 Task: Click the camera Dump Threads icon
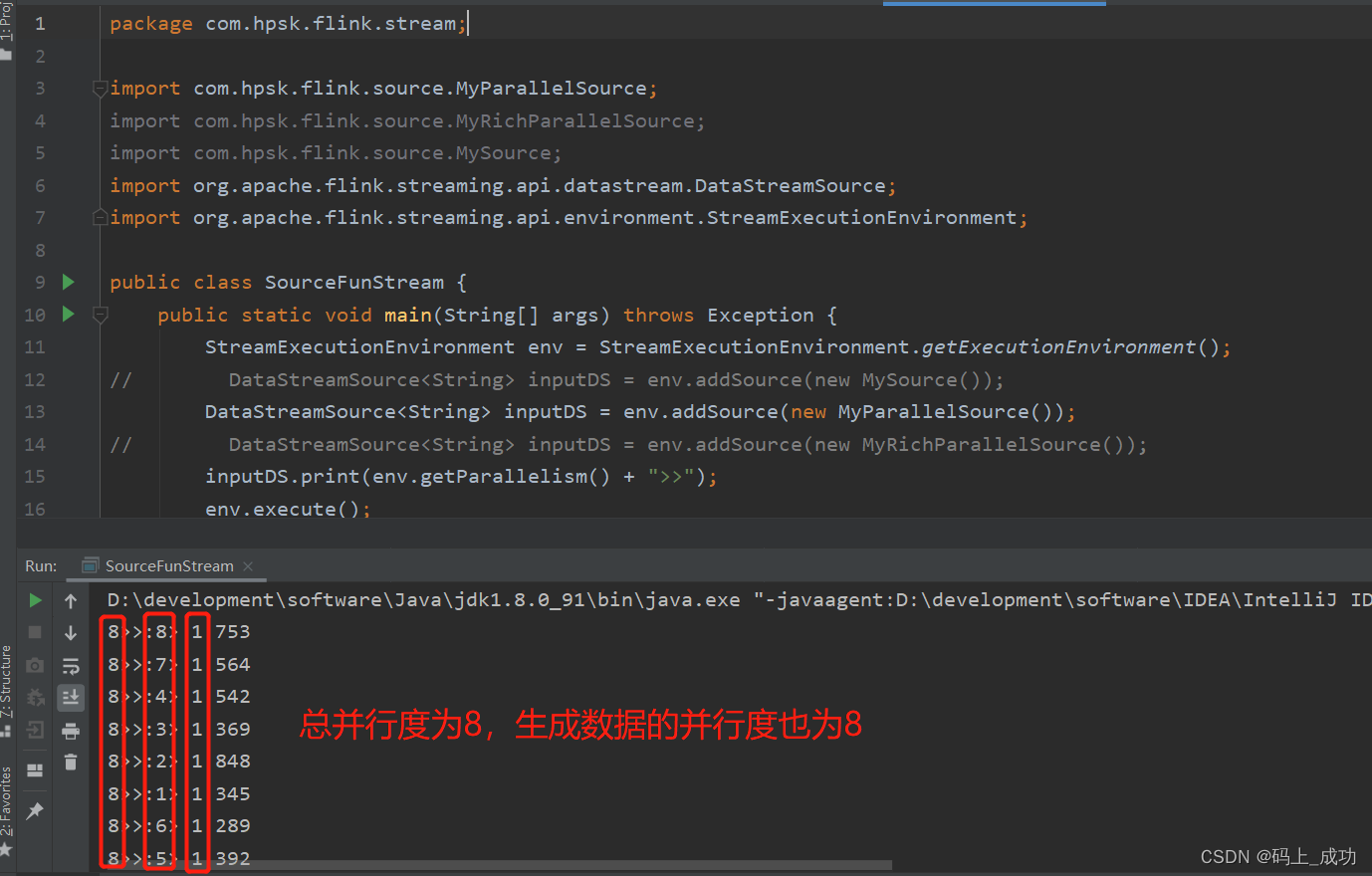click(x=35, y=665)
